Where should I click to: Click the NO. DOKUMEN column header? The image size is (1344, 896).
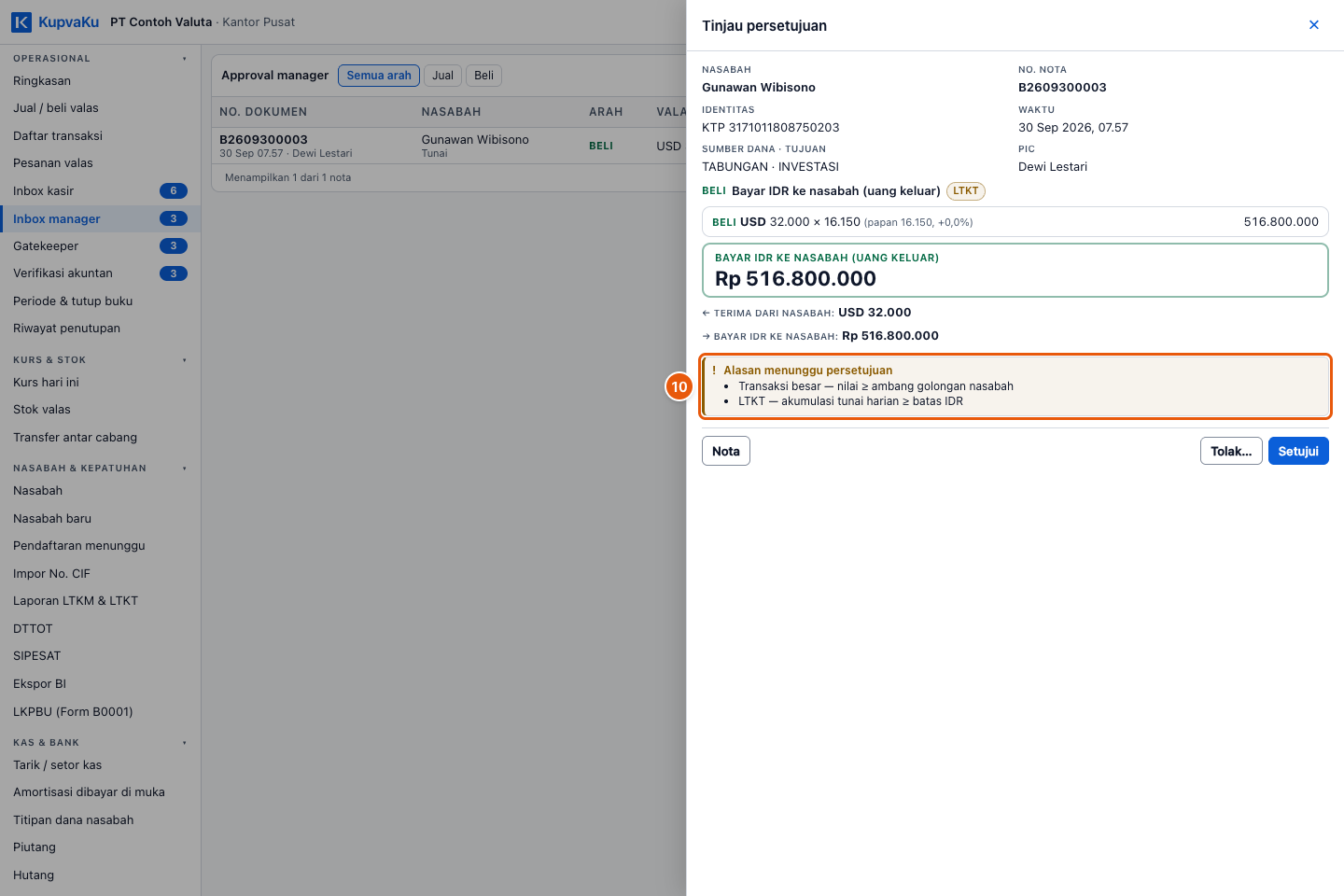pos(263,112)
